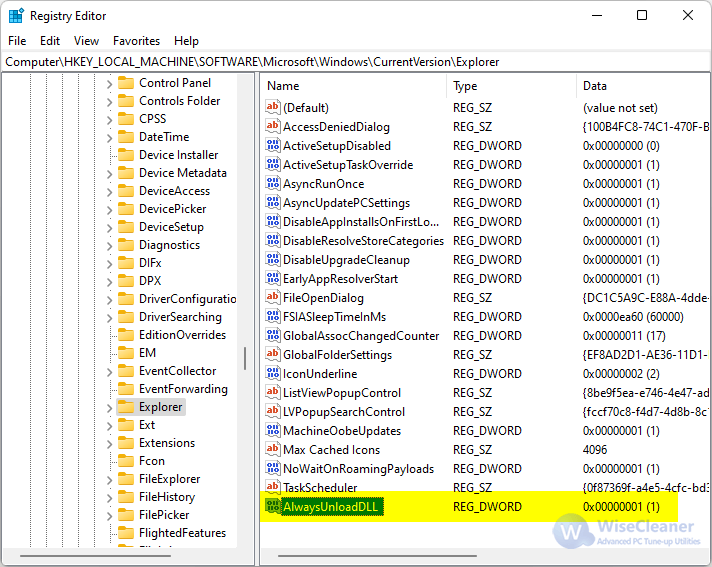Click the GlobalAssocChangedCounter DWORD icon
The height and width of the screenshot is (567, 712).
coord(272,335)
